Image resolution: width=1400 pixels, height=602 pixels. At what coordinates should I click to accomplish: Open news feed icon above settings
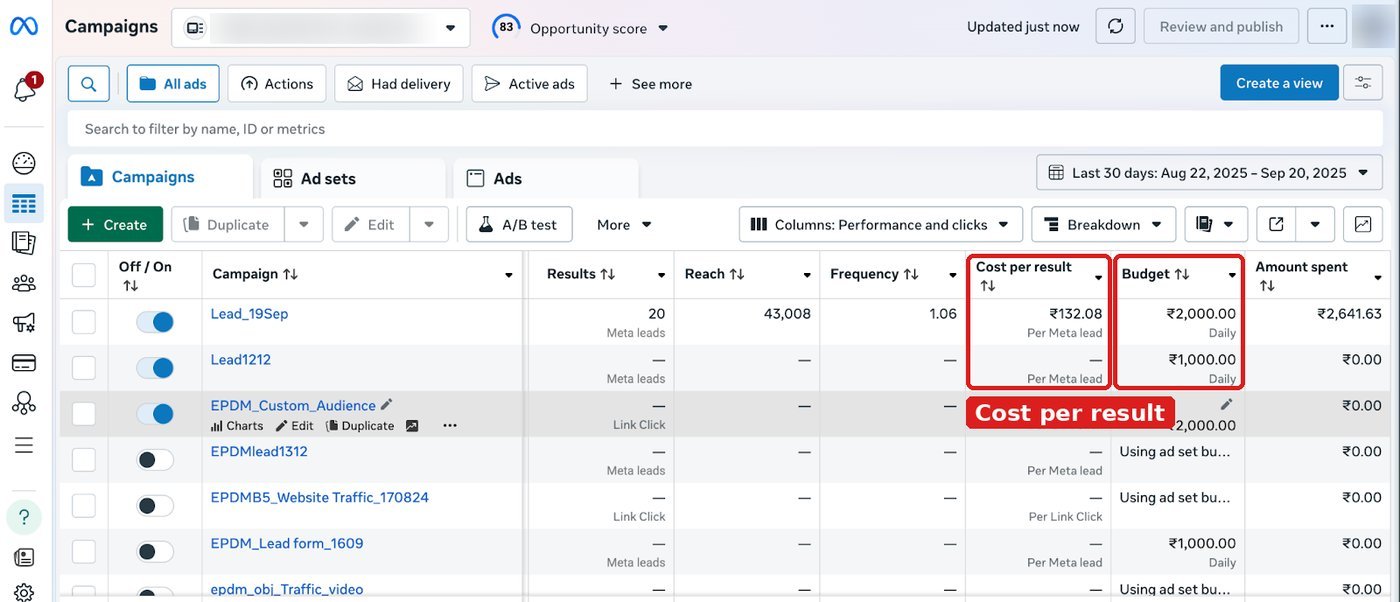click(x=24, y=557)
